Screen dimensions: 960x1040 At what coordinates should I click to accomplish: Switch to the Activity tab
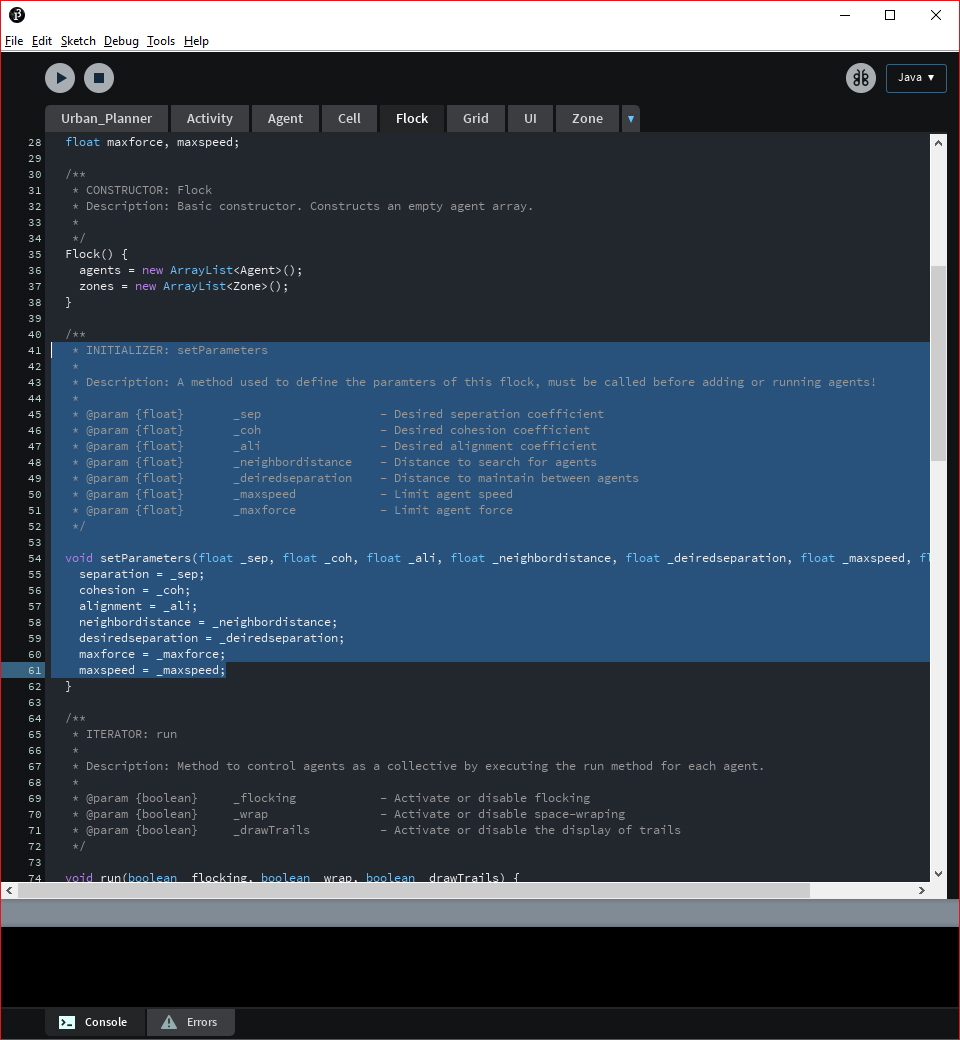click(209, 119)
